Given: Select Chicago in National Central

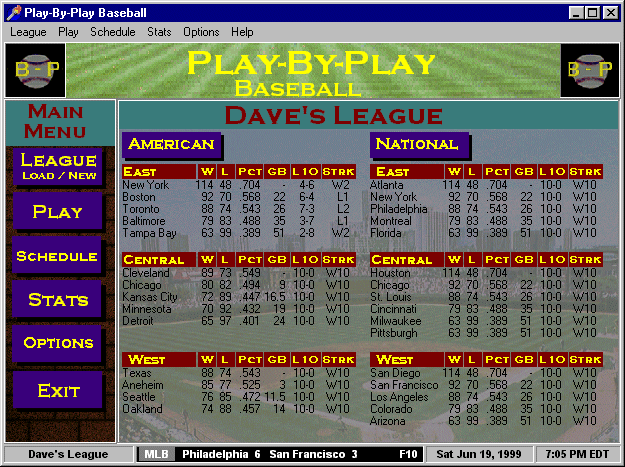Looking at the screenshot, I should click(x=389, y=285).
